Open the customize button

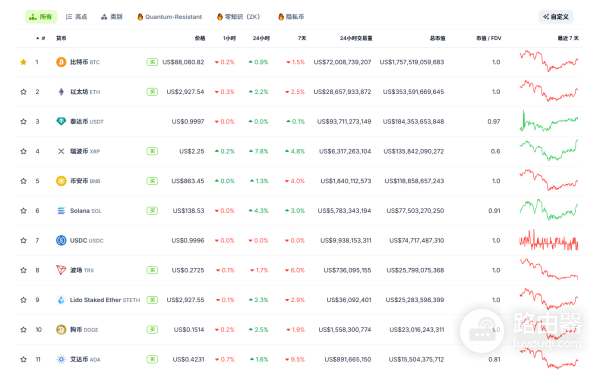[556, 17]
